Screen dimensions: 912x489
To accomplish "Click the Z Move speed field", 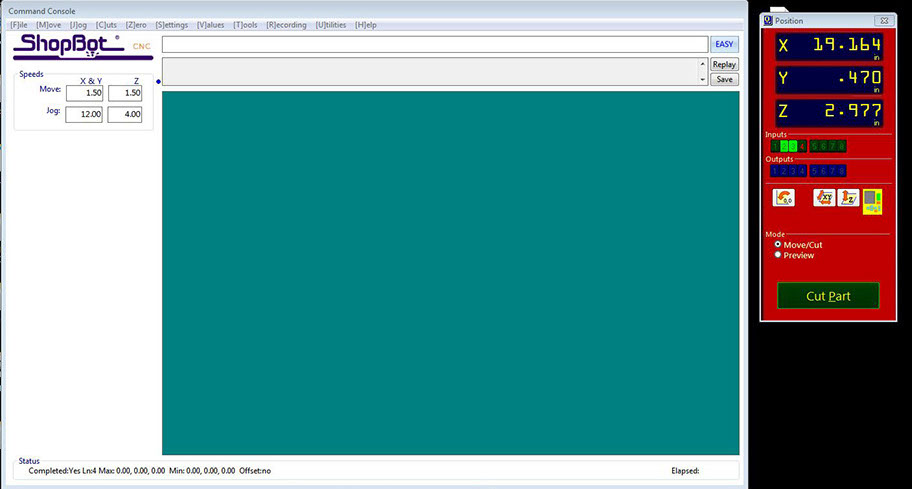I will pyautogui.click(x=125, y=93).
